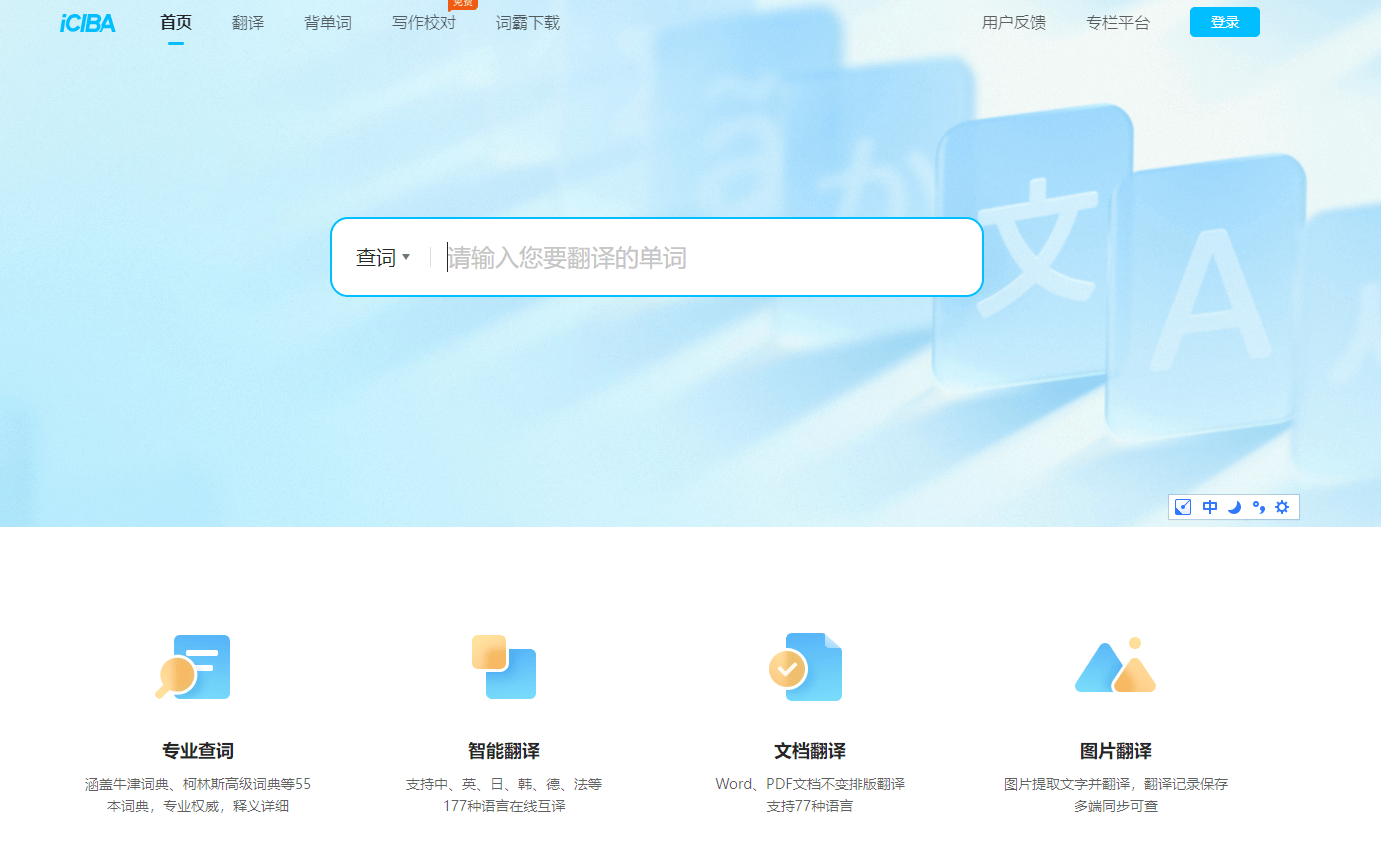This screenshot has width=1381, height=860.
Task: Open the 写作校对 nav item
Action: pos(424,23)
